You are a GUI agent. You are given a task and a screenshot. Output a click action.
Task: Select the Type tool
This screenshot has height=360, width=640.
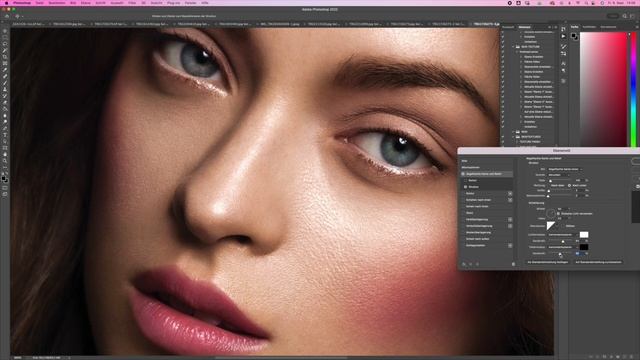(5, 135)
